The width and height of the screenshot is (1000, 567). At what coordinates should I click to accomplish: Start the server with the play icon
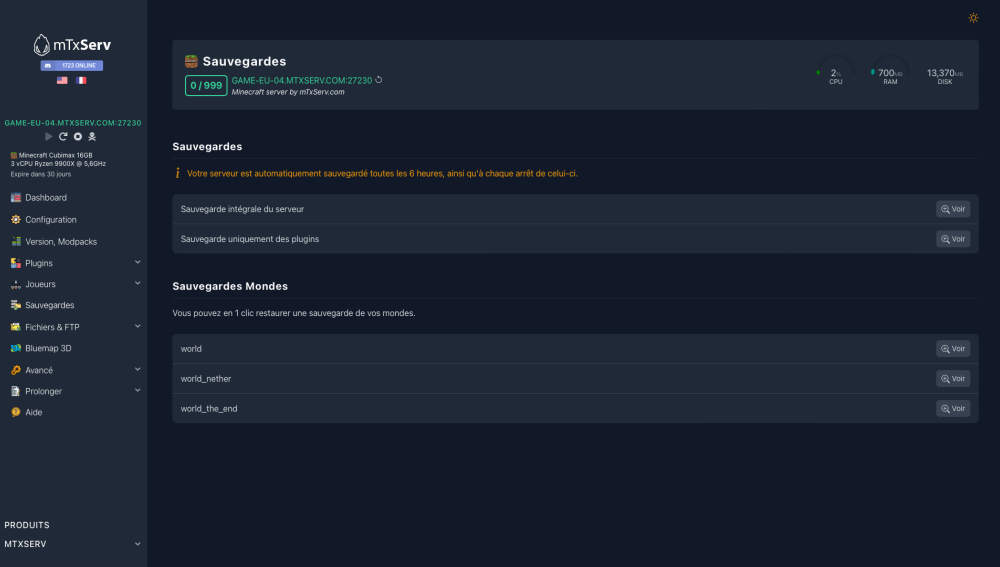(x=49, y=136)
